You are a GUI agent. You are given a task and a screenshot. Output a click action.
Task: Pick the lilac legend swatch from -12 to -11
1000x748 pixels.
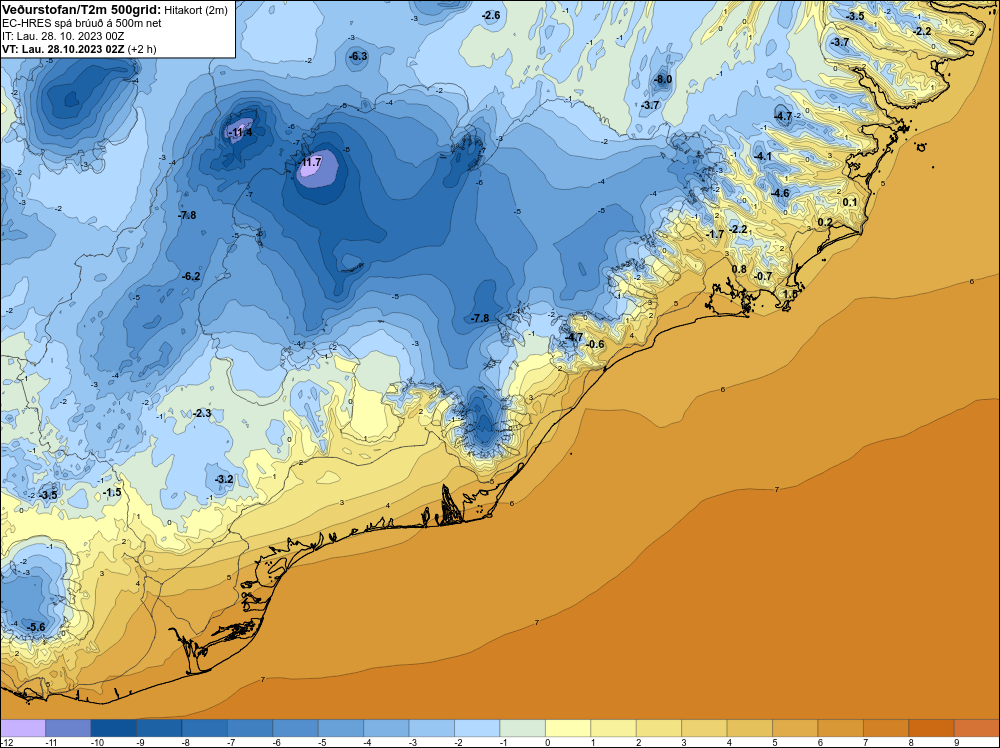tap(23, 728)
